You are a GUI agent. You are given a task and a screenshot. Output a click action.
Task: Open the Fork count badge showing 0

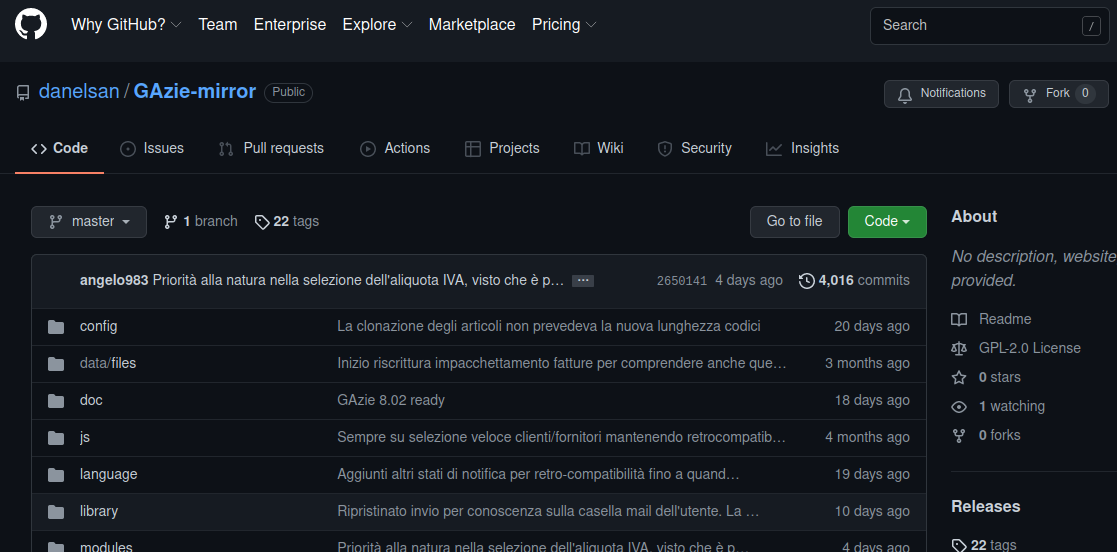point(1085,93)
